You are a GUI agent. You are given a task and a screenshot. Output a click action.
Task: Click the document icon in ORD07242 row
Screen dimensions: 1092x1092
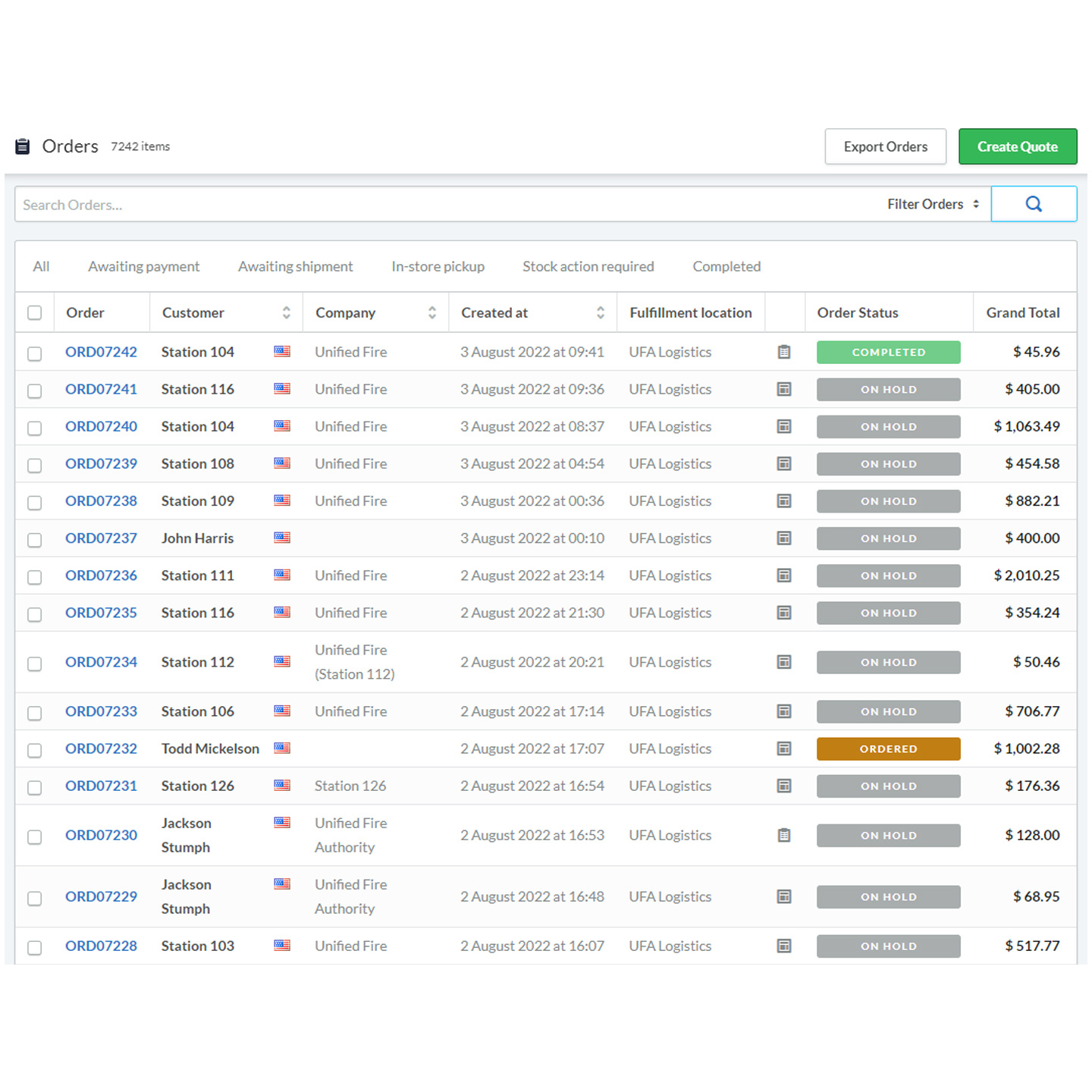point(784,352)
